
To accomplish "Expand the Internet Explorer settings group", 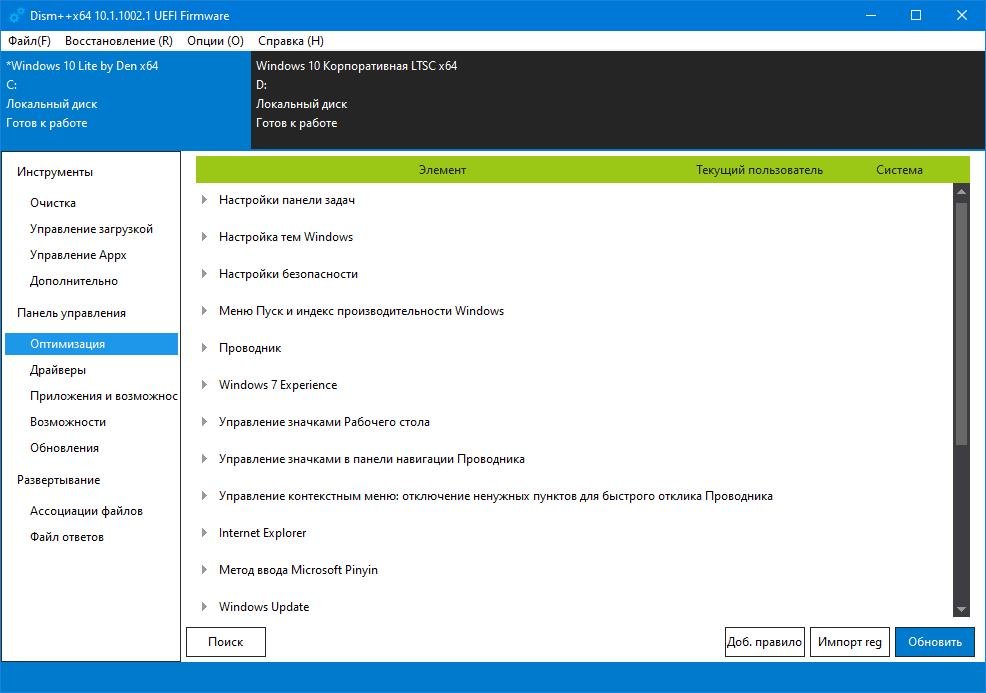I will 204,533.
